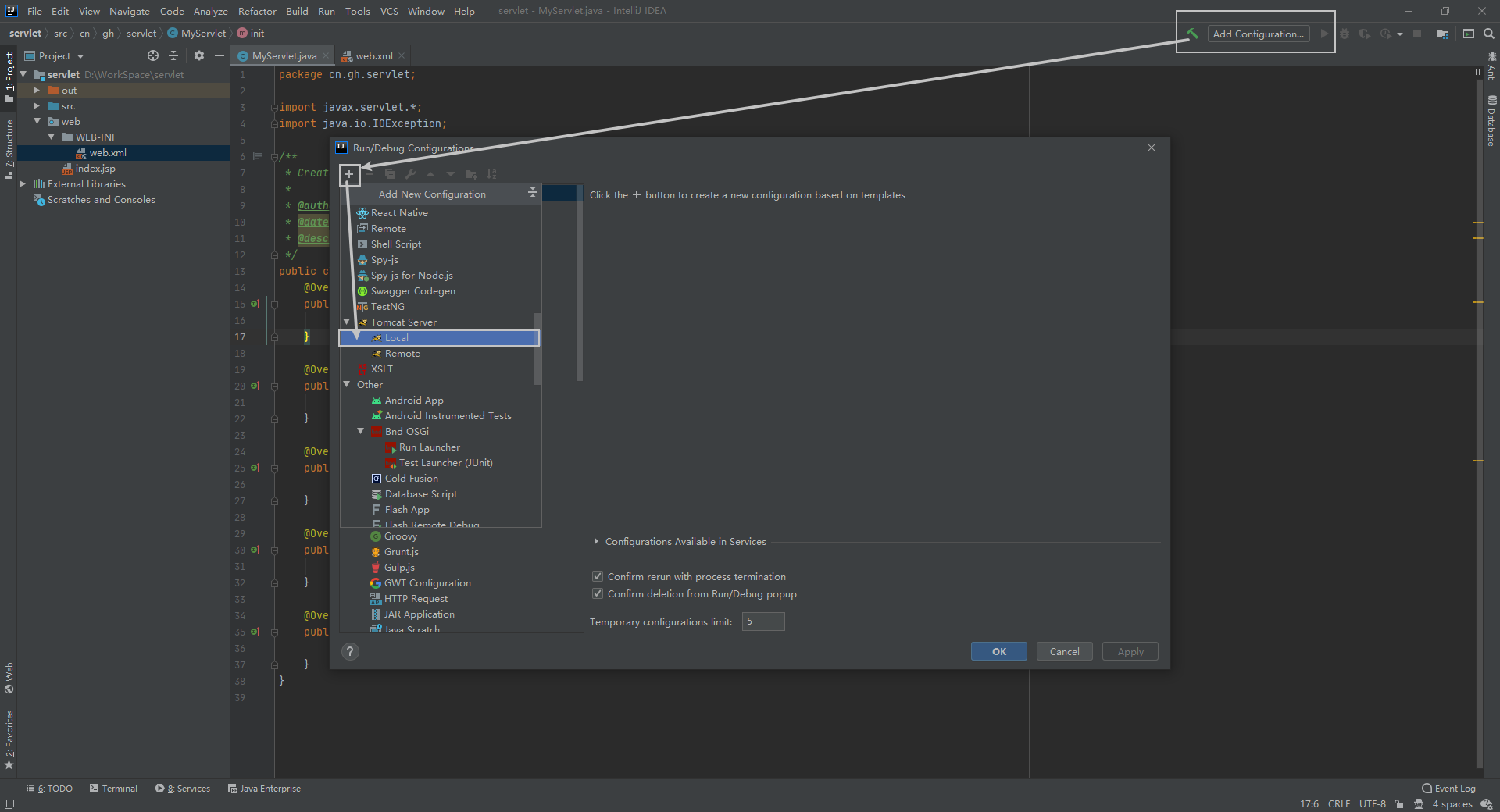Image resolution: width=1500 pixels, height=812 pixels.
Task: Collapse the Tomcat Server node in the list
Action: [347, 322]
